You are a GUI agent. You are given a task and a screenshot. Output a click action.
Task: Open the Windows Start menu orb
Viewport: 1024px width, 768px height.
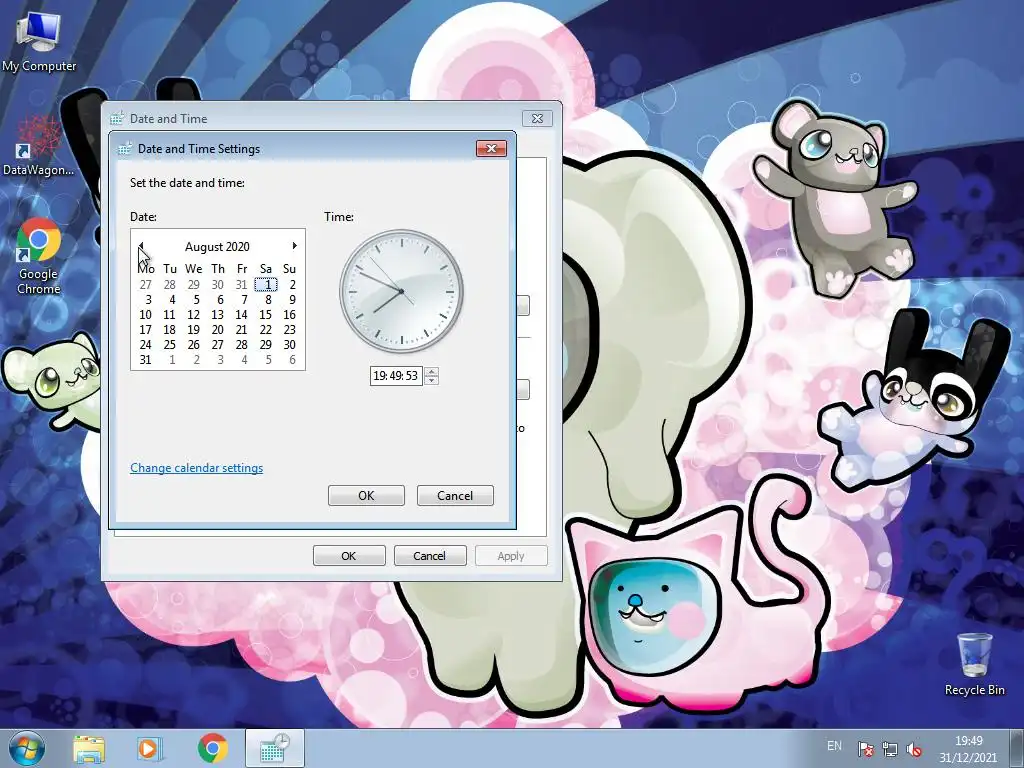pyautogui.click(x=27, y=748)
